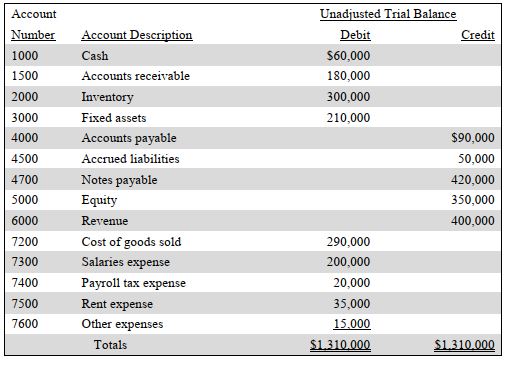The image size is (511, 366).
Task: Select the Revenue 400,000 amount
Action: (473, 221)
